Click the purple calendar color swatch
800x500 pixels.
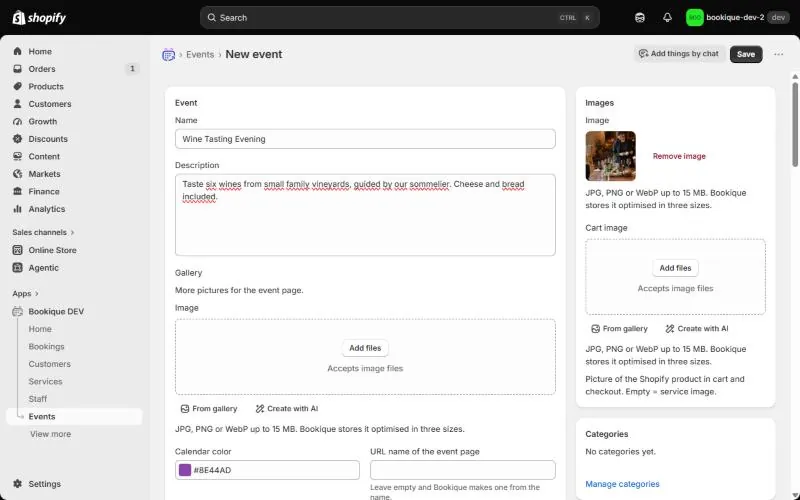[185, 470]
